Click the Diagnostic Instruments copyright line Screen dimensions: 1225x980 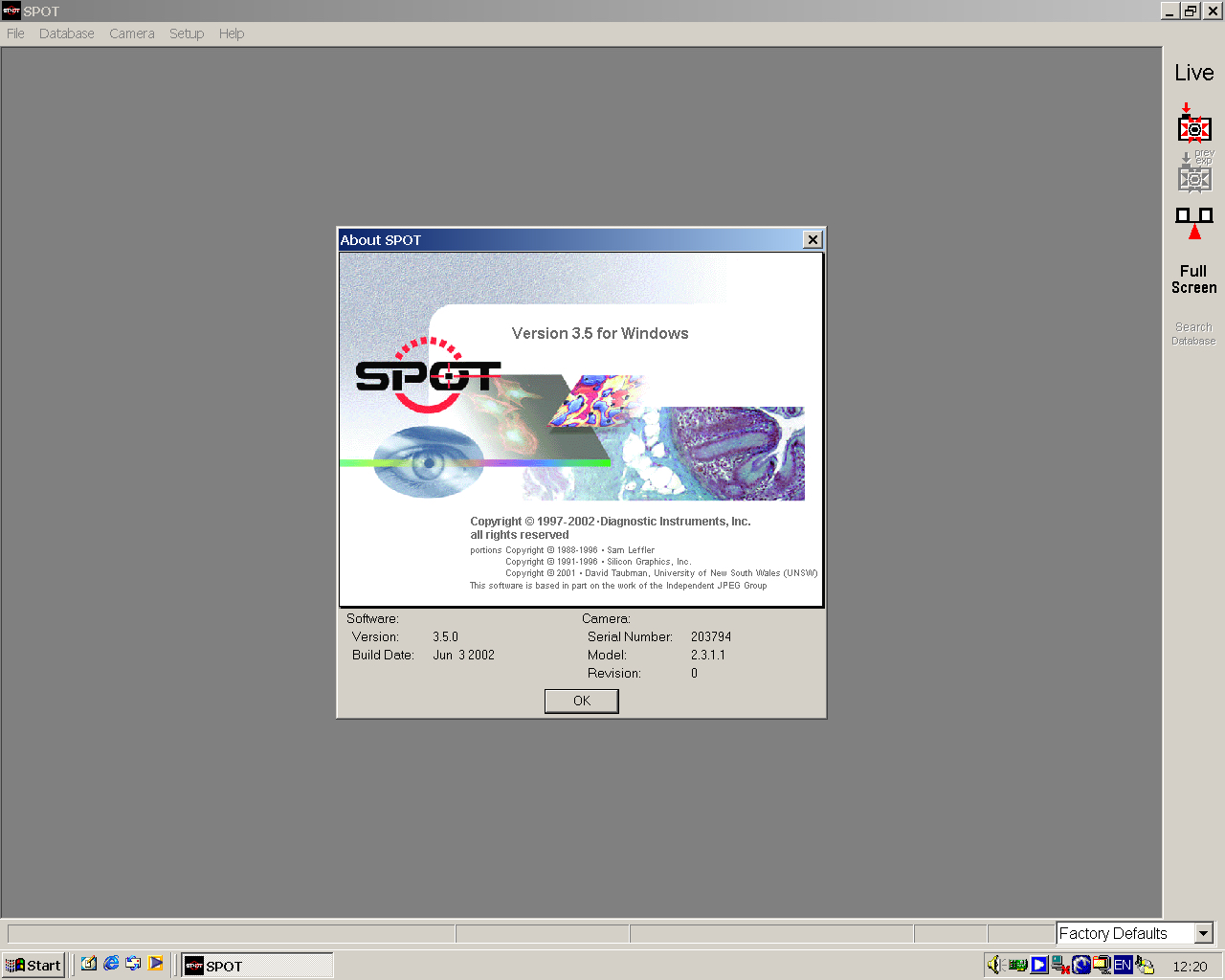[611, 522]
